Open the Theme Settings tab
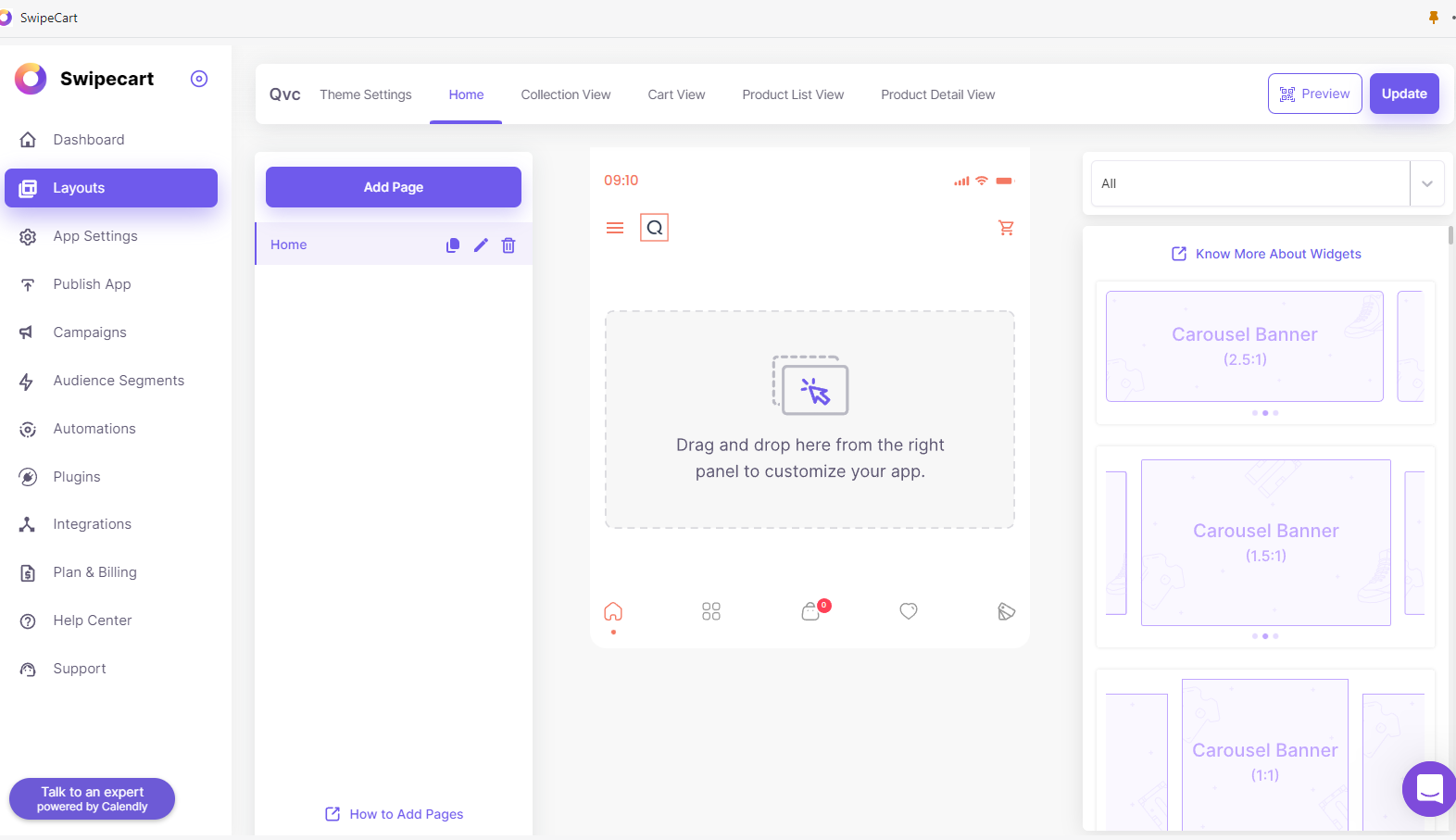The image size is (1456, 840). (366, 94)
